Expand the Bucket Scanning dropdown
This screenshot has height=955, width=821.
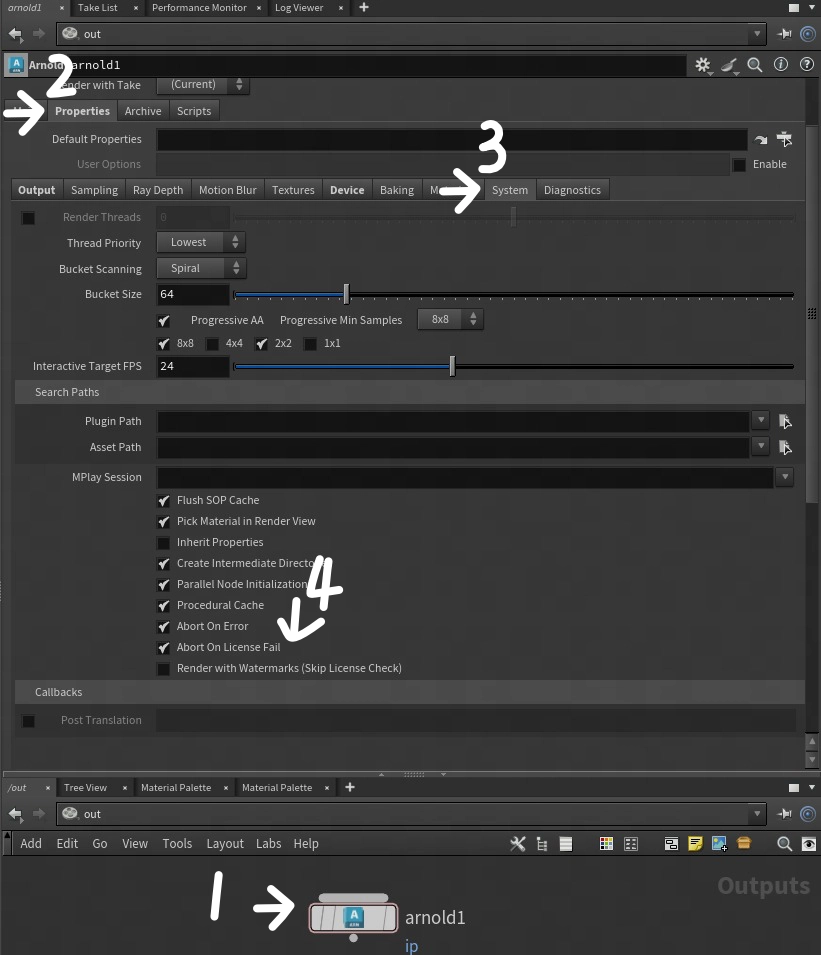tap(201, 269)
